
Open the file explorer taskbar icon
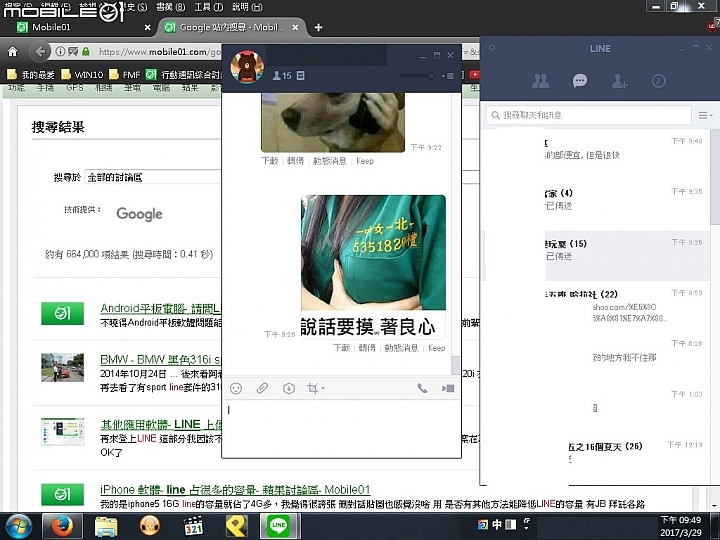pos(106,527)
